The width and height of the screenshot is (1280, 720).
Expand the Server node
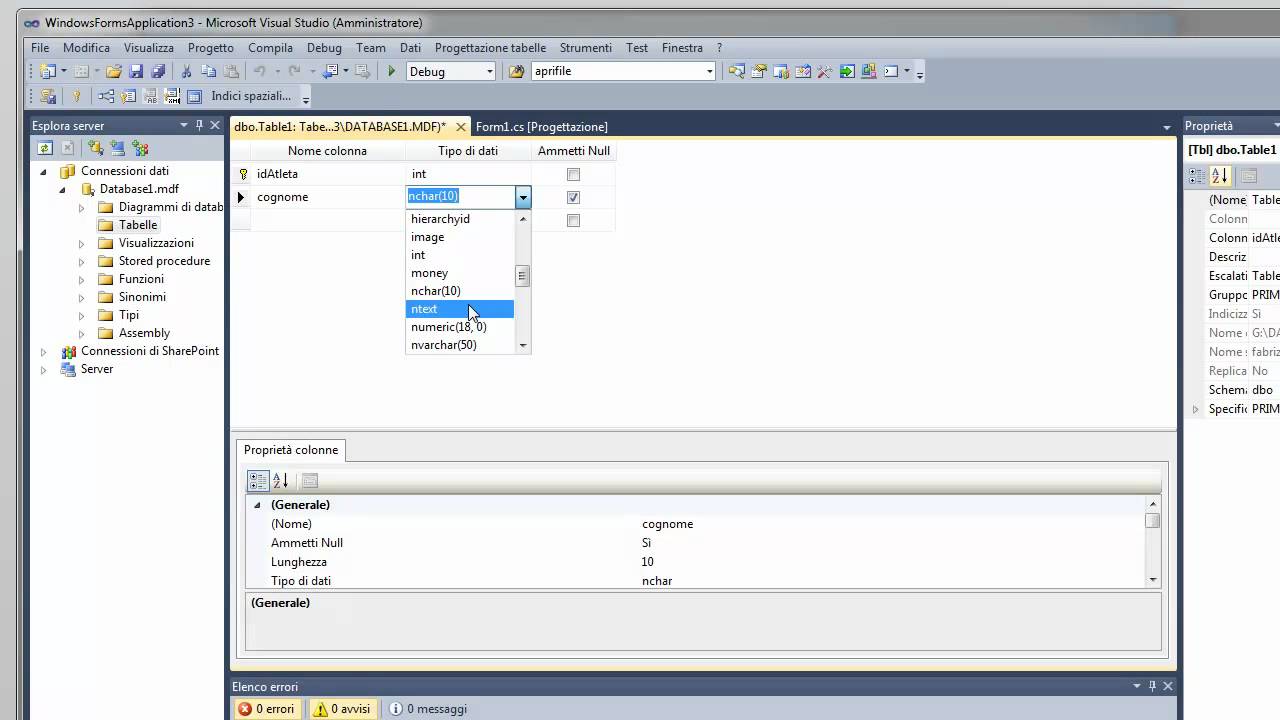(x=43, y=369)
